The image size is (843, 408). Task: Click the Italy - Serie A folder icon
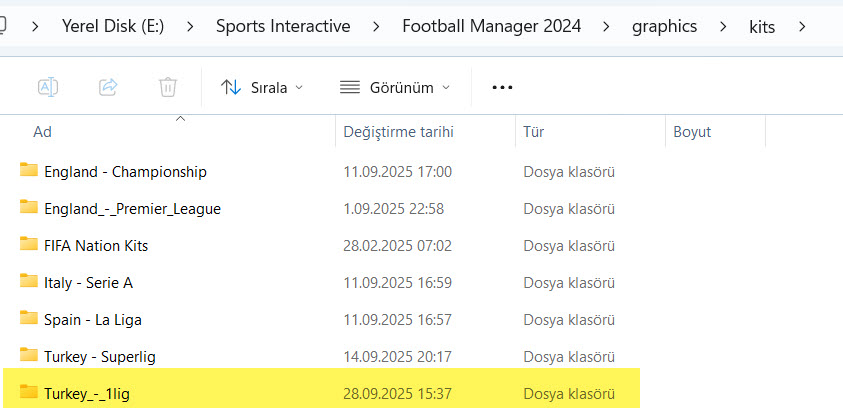pos(29,282)
